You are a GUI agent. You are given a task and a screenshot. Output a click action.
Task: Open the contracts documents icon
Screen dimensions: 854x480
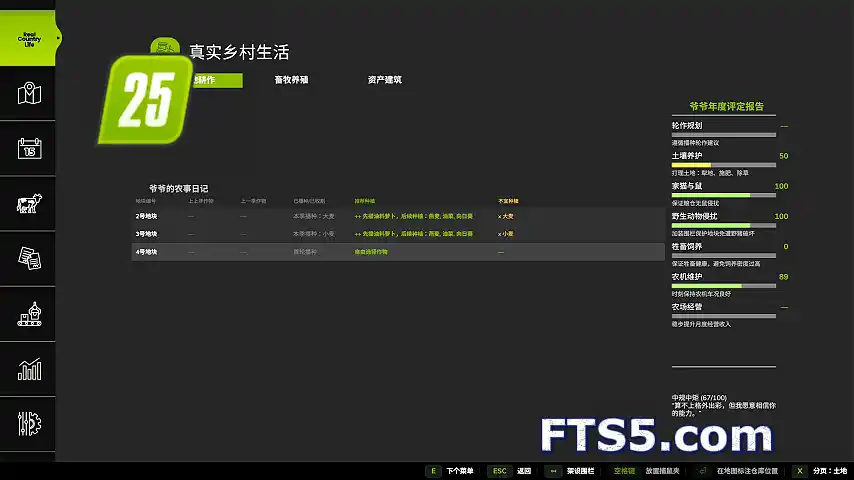tap(29, 258)
